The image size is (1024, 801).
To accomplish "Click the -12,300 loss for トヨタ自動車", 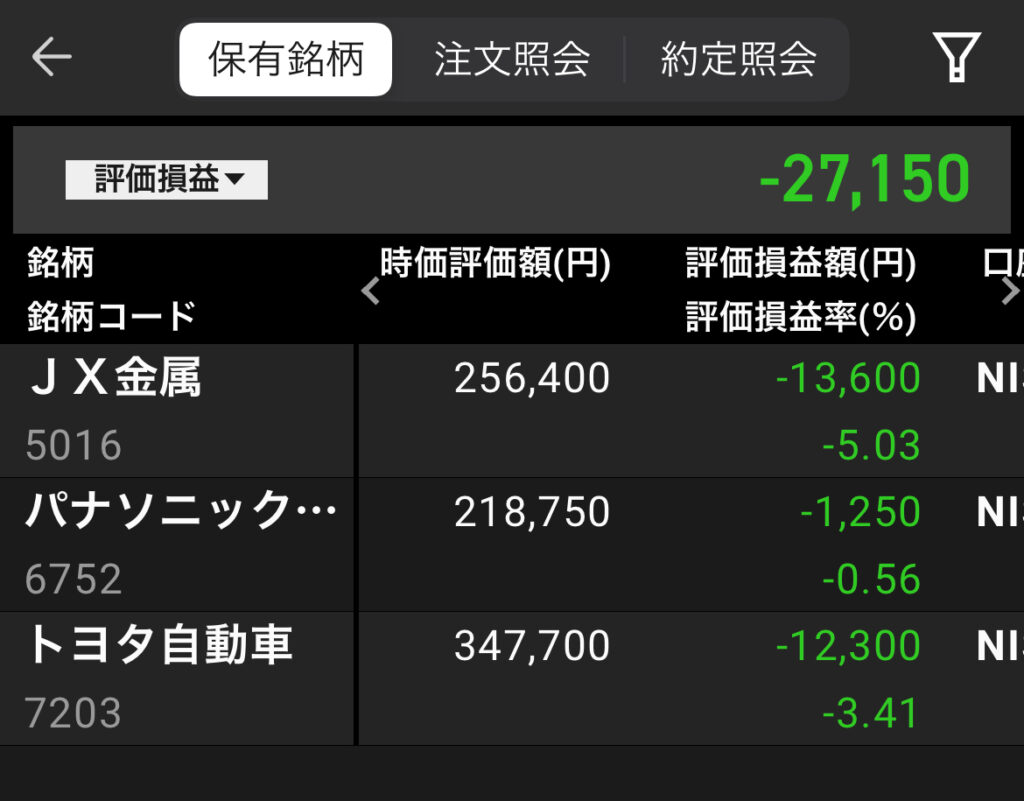I will (x=848, y=647).
